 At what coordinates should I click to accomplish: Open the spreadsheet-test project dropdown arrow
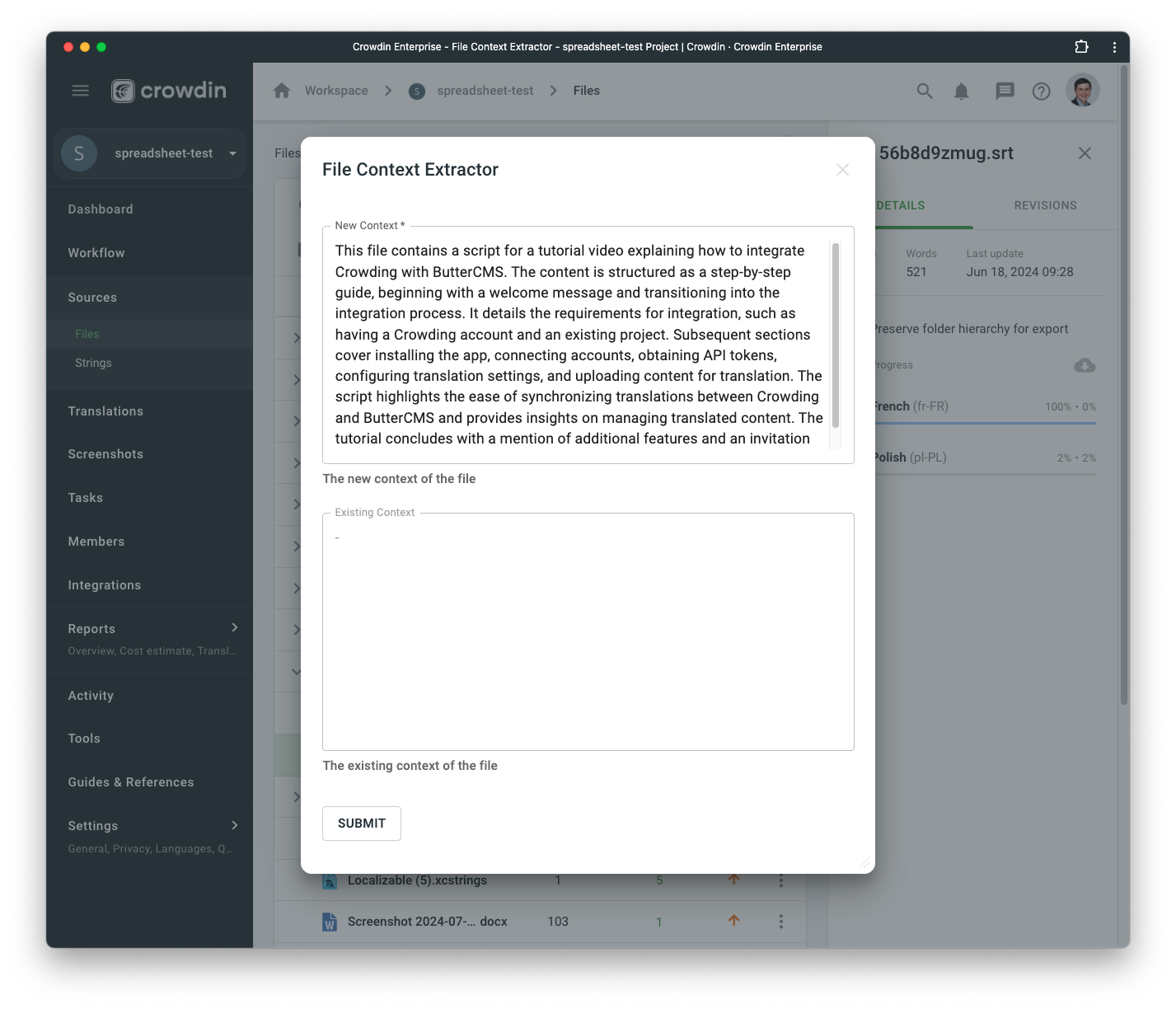coord(232,153)
